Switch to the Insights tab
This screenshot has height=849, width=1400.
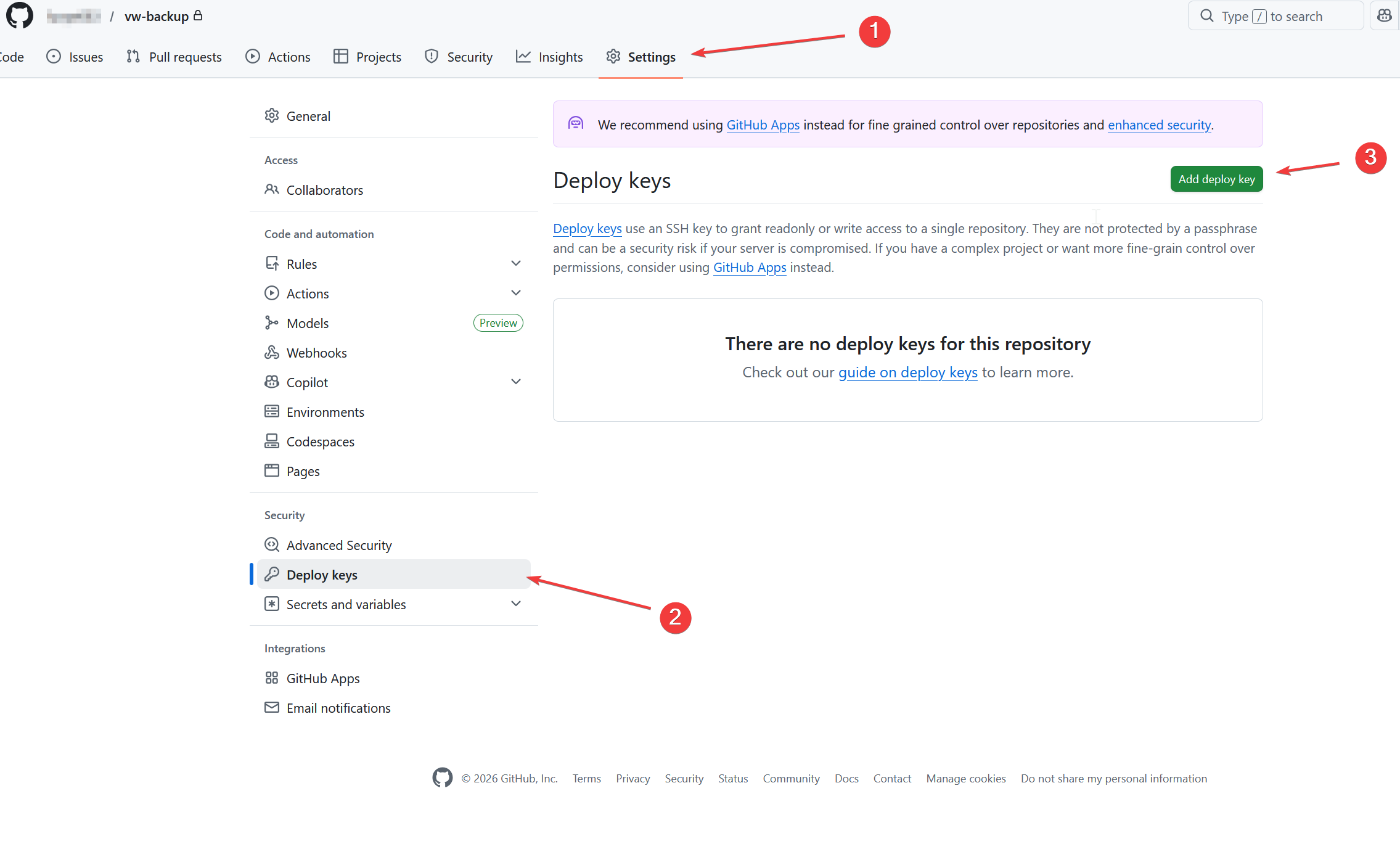point(549,57)
